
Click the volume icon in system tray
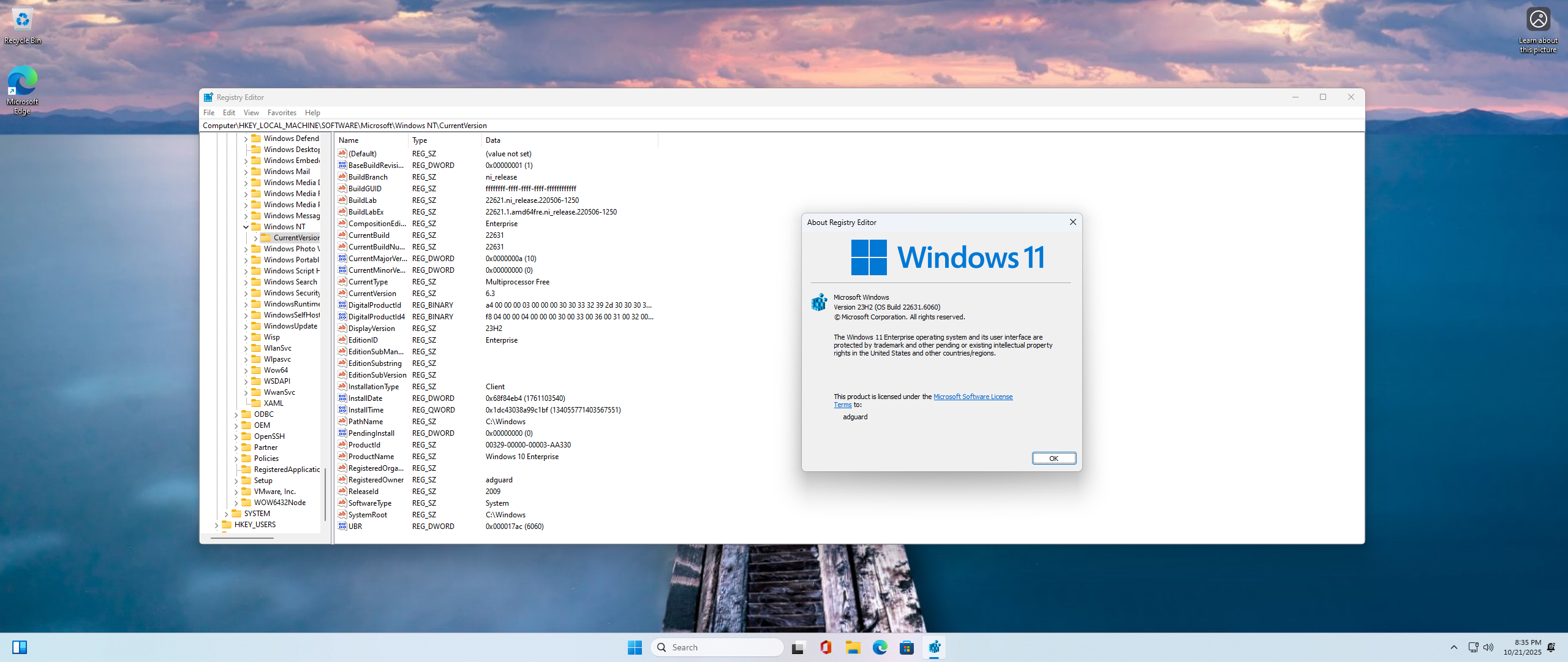pyautogui.click(x=1488, y=647)
